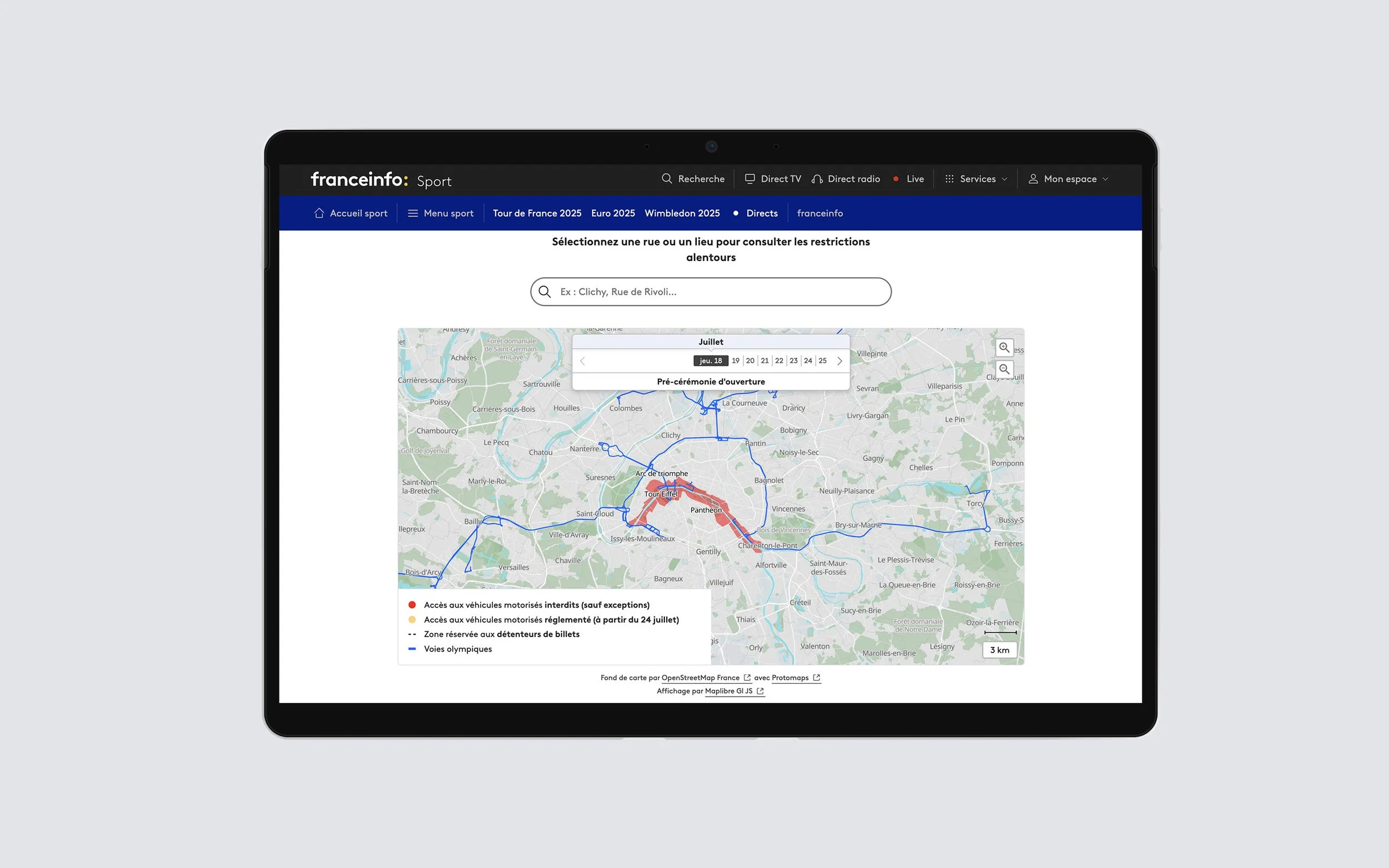Open Tour de France 2025 menu item

click(537, 213)
